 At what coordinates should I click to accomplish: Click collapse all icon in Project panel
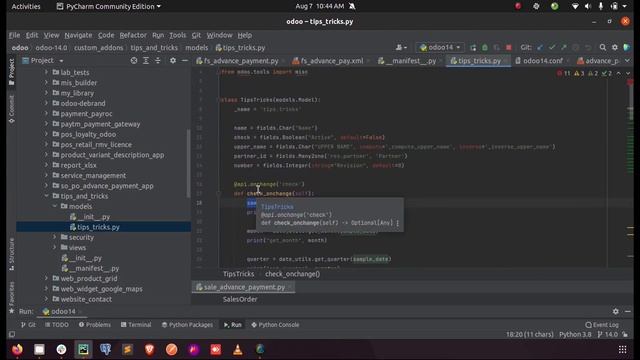[x=158, y=60]
